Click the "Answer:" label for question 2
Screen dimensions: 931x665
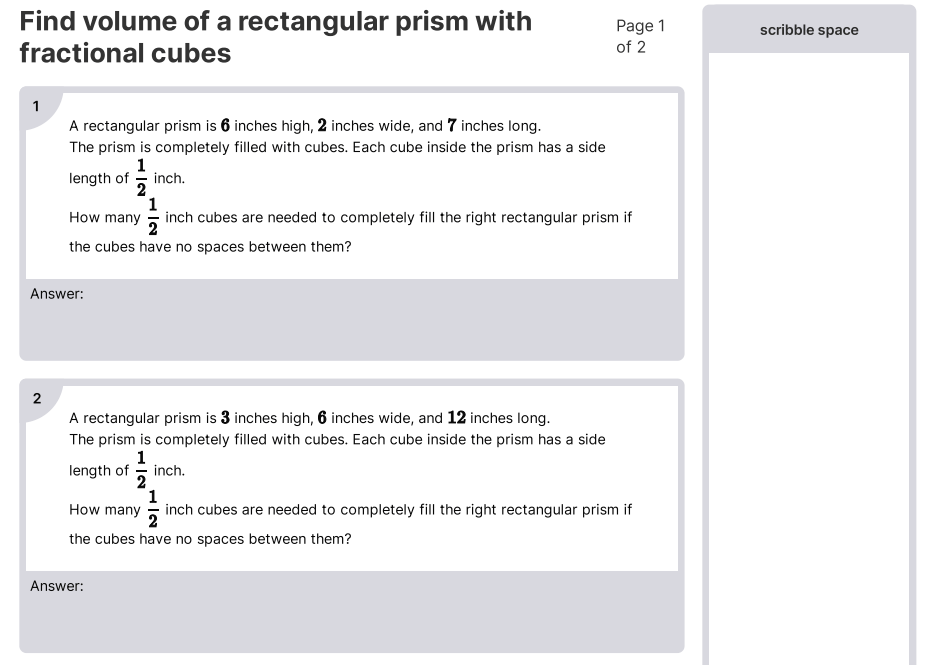coord(57,586)
